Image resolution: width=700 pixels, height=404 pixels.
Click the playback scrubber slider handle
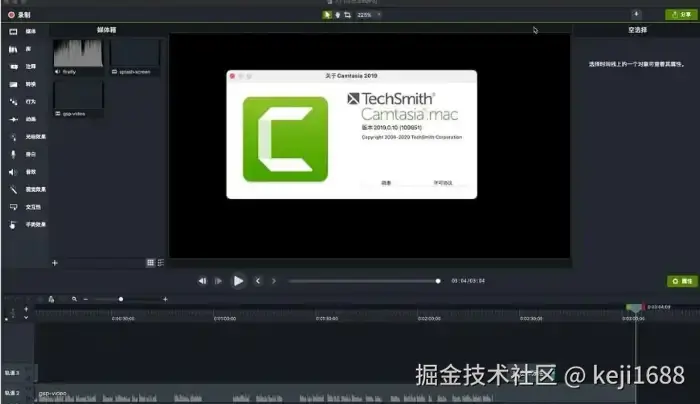438,281
